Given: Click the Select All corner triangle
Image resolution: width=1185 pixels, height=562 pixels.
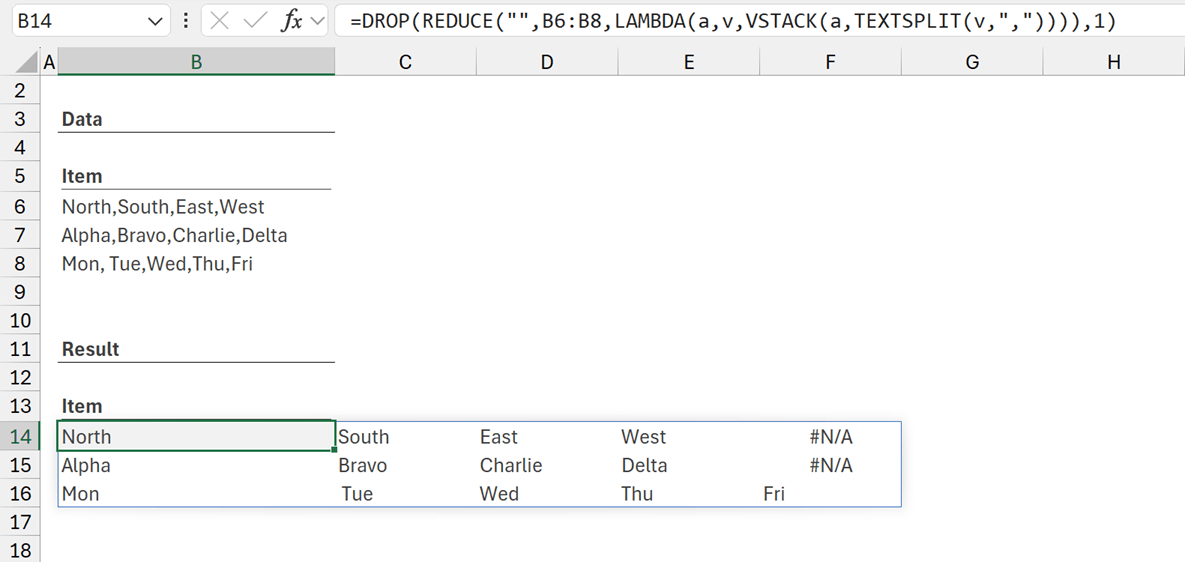Looking at the screenshot, I should click(28, 64).
